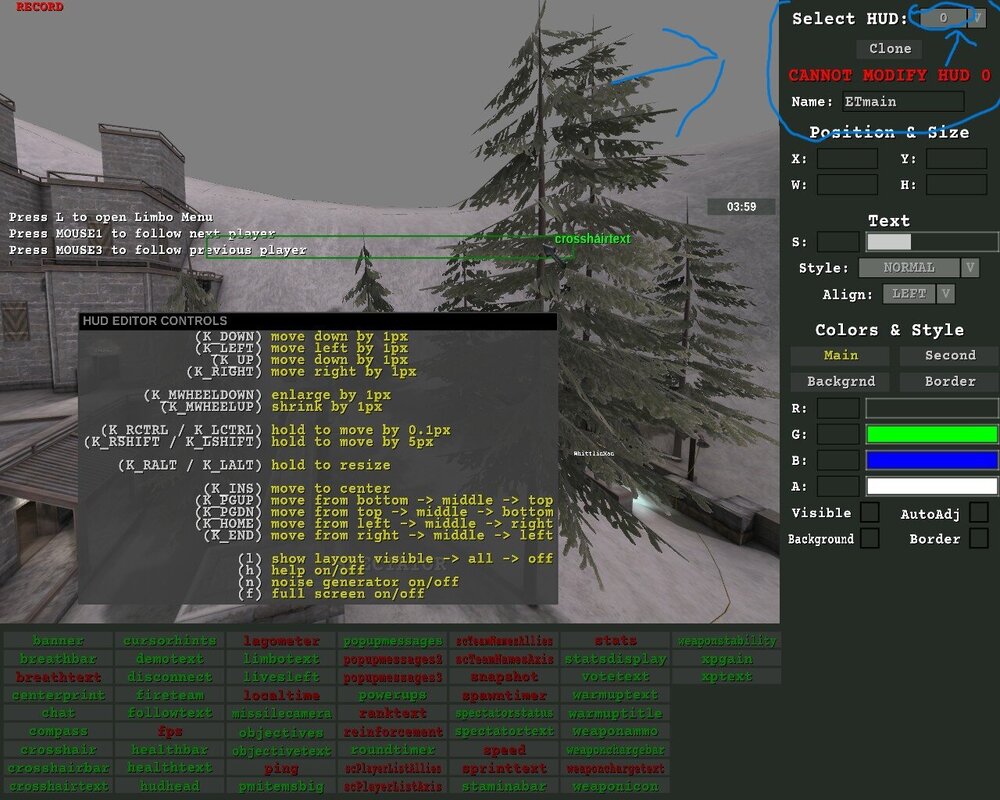Screen dimensions: 1000x800
Task: Select the chat HUD component
Action: coord(58,713)
